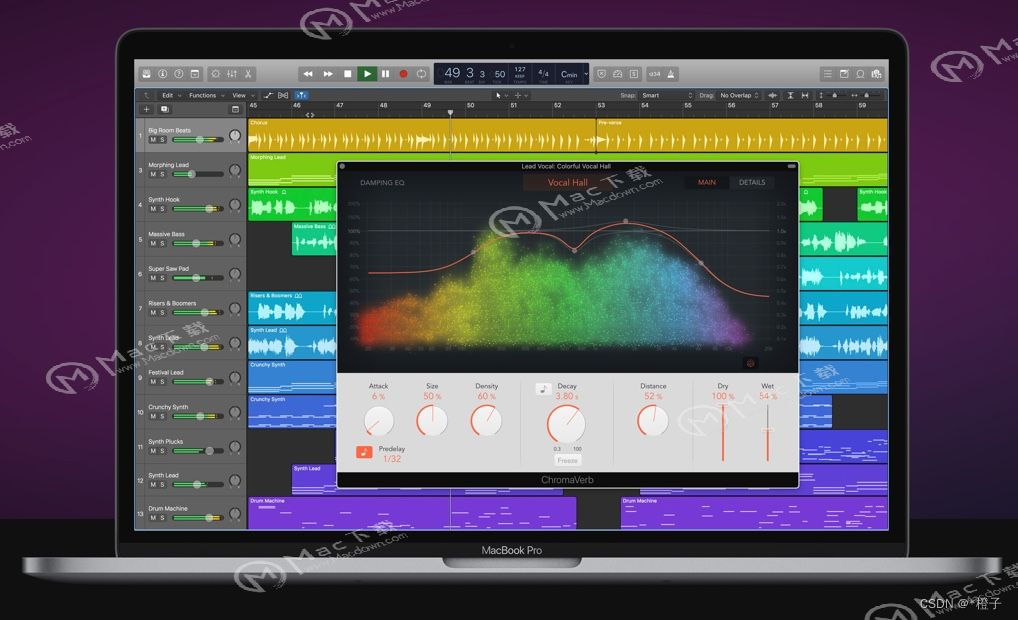This screenshot has width=1018, height=620.
Task: Toggle the Metronome click icon
Action: 671,74
